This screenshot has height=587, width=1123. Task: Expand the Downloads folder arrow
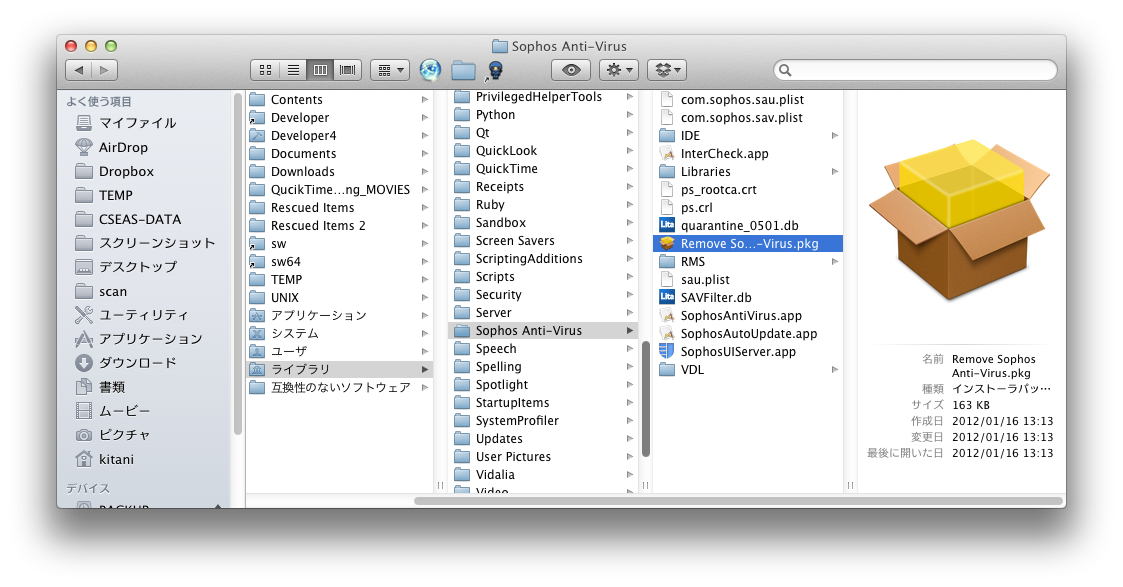pos(425,172)
